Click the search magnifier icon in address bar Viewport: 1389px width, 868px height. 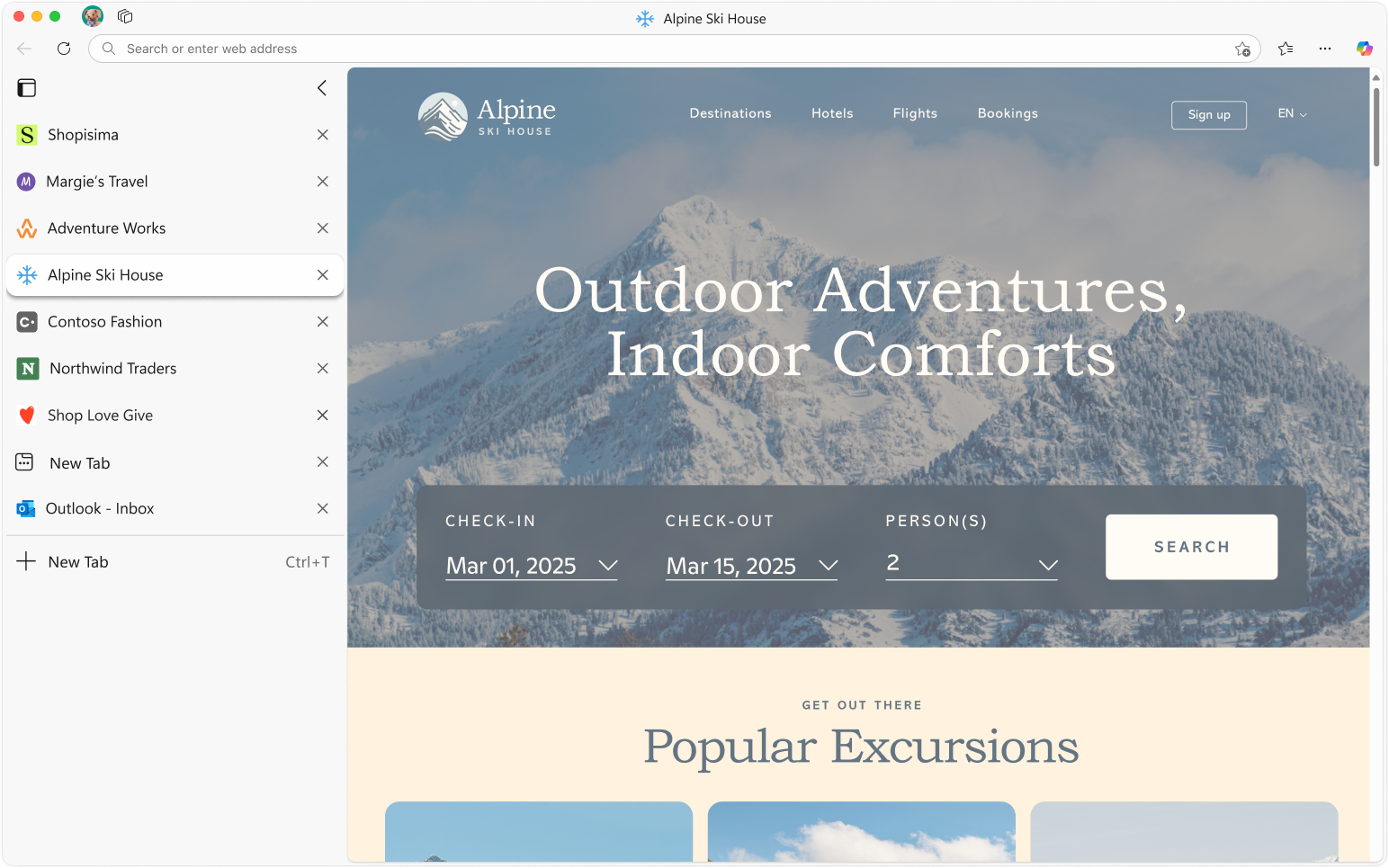[x=109, y=49]
